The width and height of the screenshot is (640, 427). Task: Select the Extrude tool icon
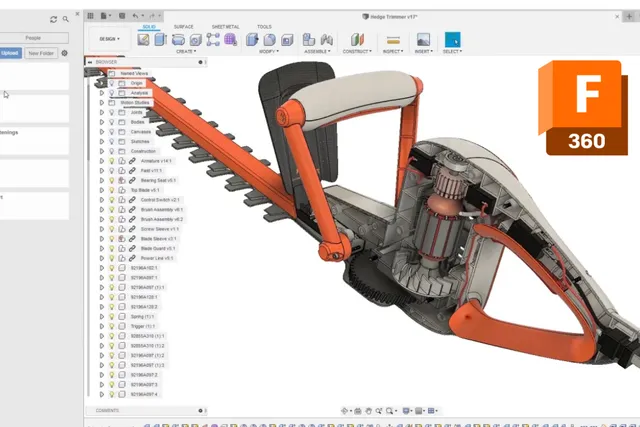(160, 40)
